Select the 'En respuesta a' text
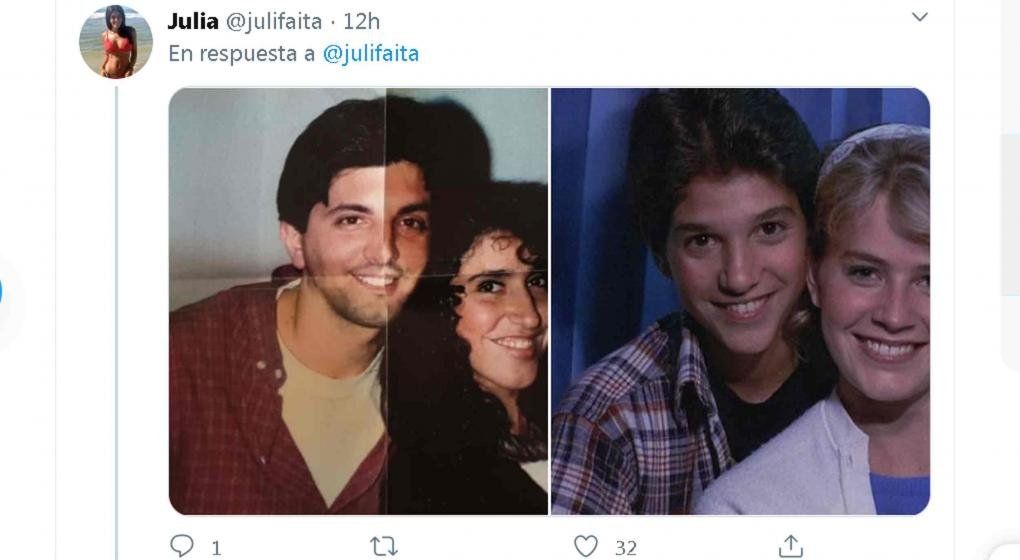Screen dimensions: 1020x560 tap(241, 53)
